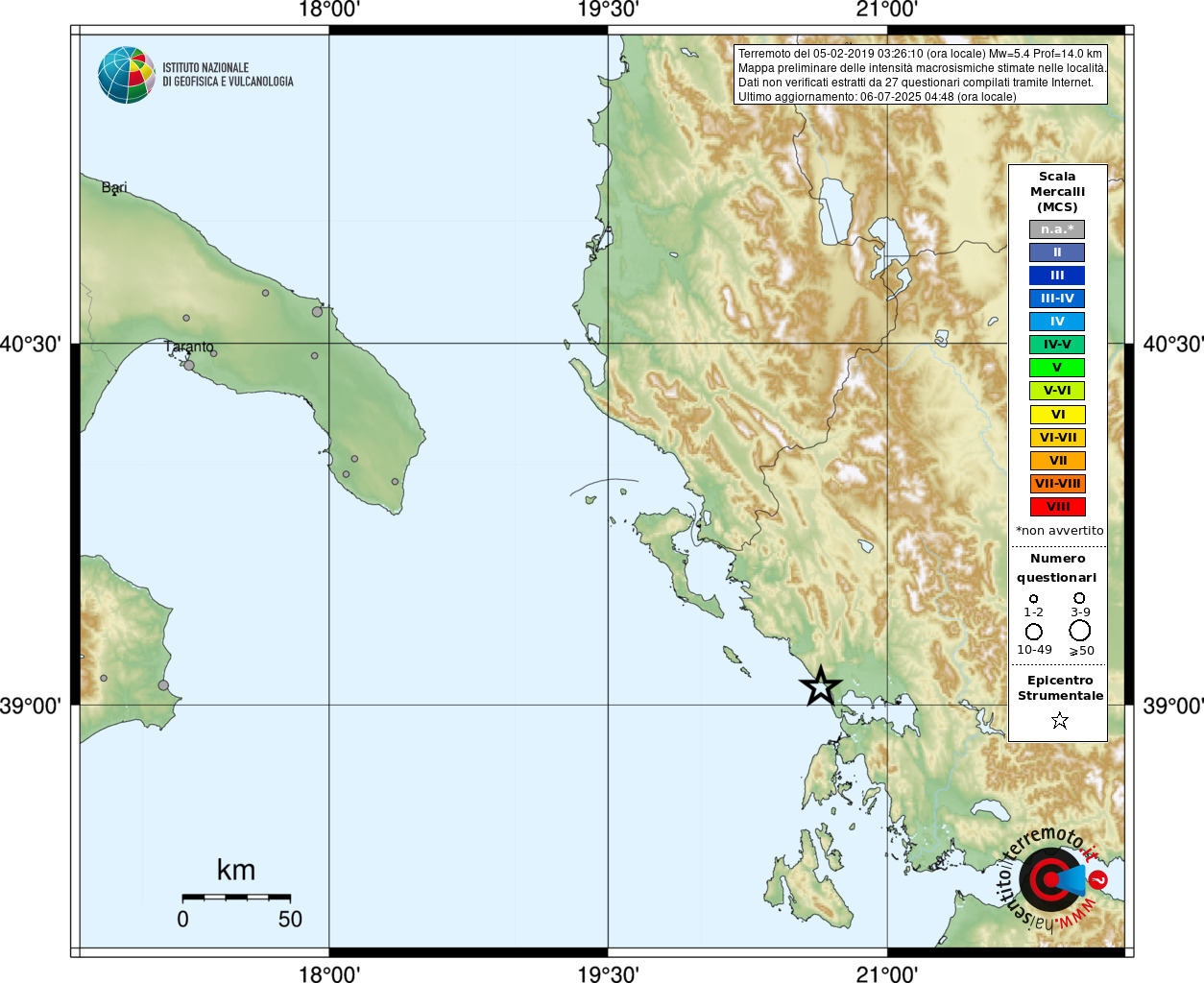This screenshot has width=1204, height=983.
Task: Click the Istituto Nazionale di Geofisica e Vulcanologia text
Action: click(x=228, y=75)
